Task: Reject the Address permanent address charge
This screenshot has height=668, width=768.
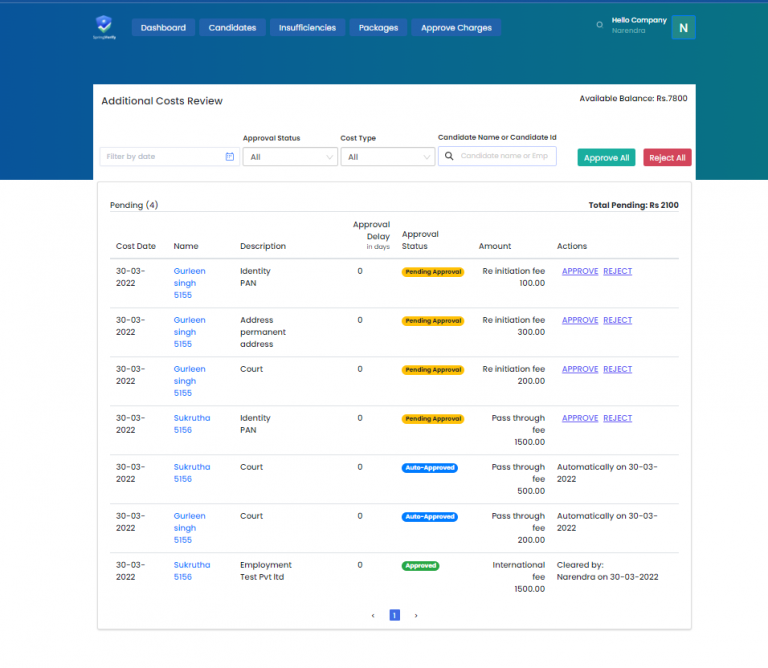Action: 618,320
